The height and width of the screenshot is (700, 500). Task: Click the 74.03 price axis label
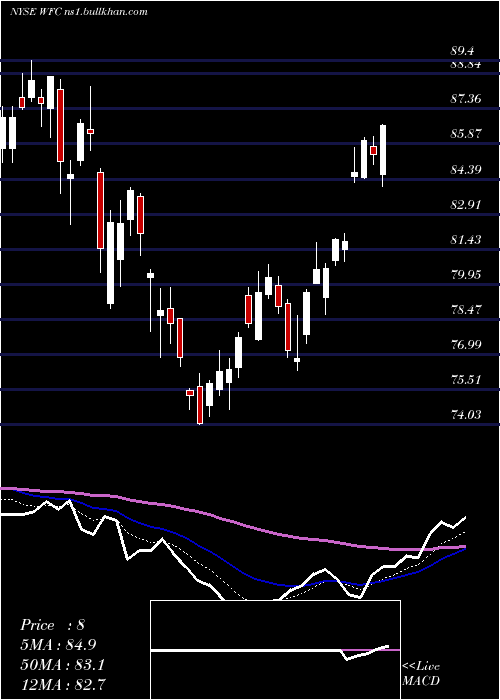pyautogui.click(x=466, y=415)
